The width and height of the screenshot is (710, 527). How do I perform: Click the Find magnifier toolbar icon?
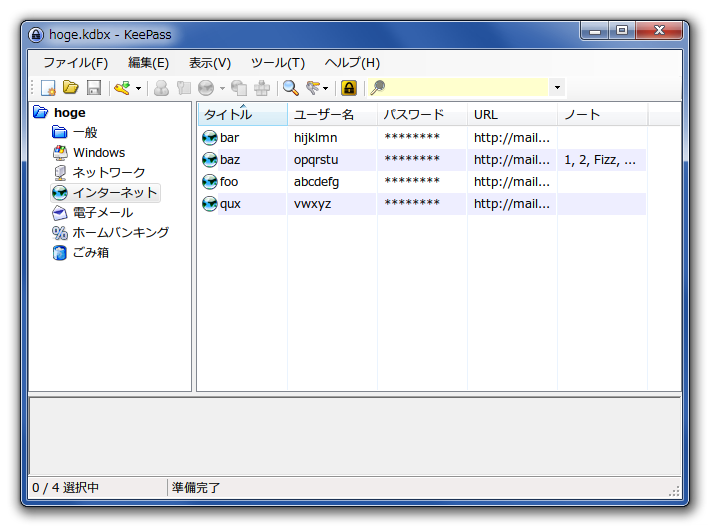pos(290,88)
